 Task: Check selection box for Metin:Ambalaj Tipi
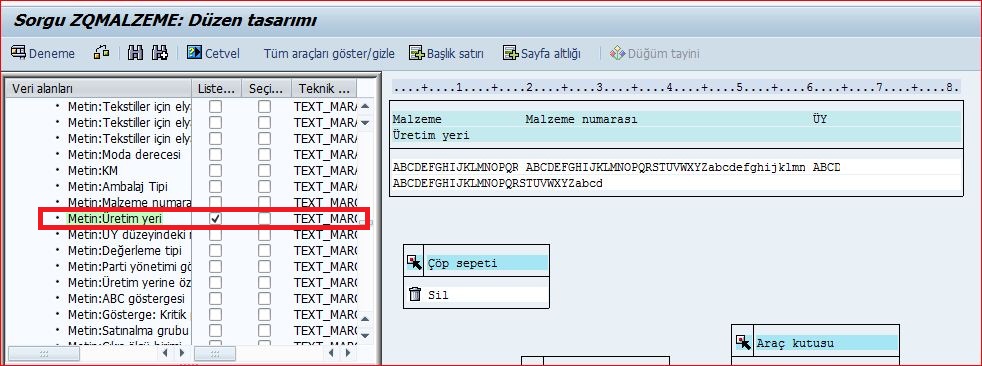click(x=265, y=186)
